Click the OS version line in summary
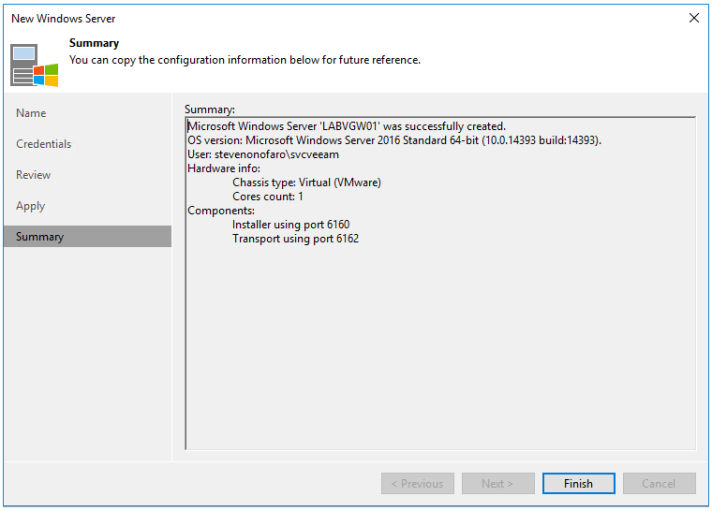The image size is (712, 511). [x=394, y=141]
